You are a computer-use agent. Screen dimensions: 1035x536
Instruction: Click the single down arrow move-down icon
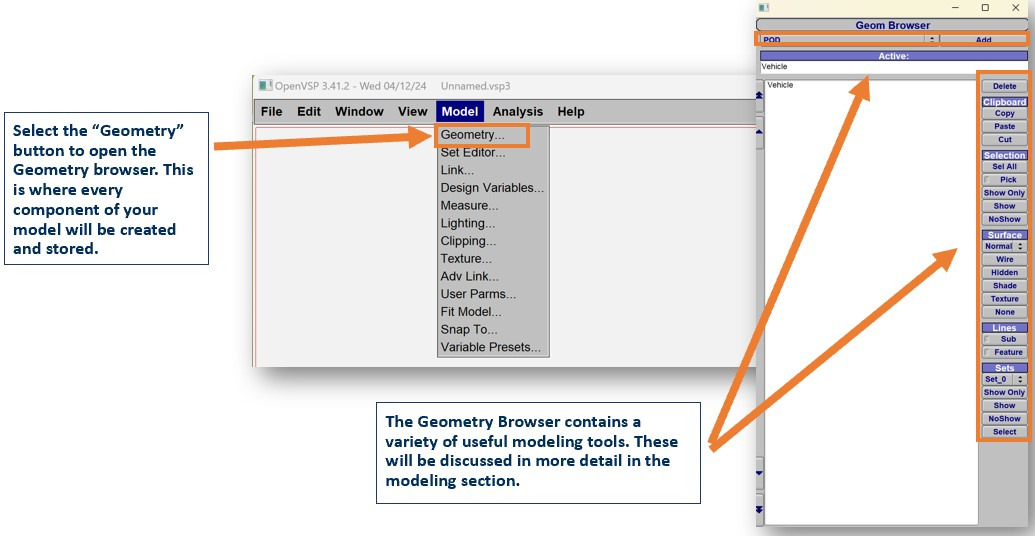click(759, 473)
